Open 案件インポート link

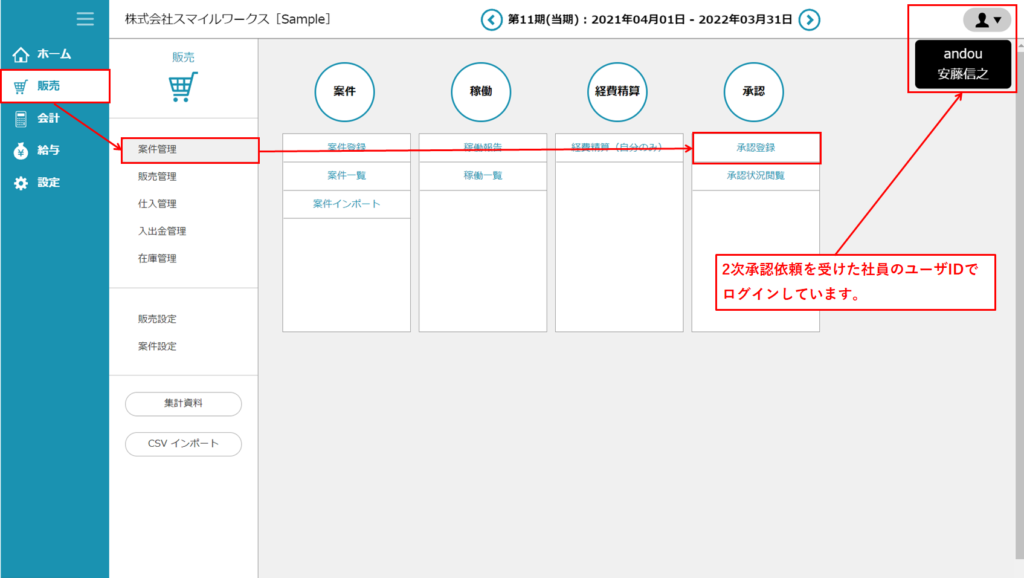pyautogui.click(x=347, y=204)
